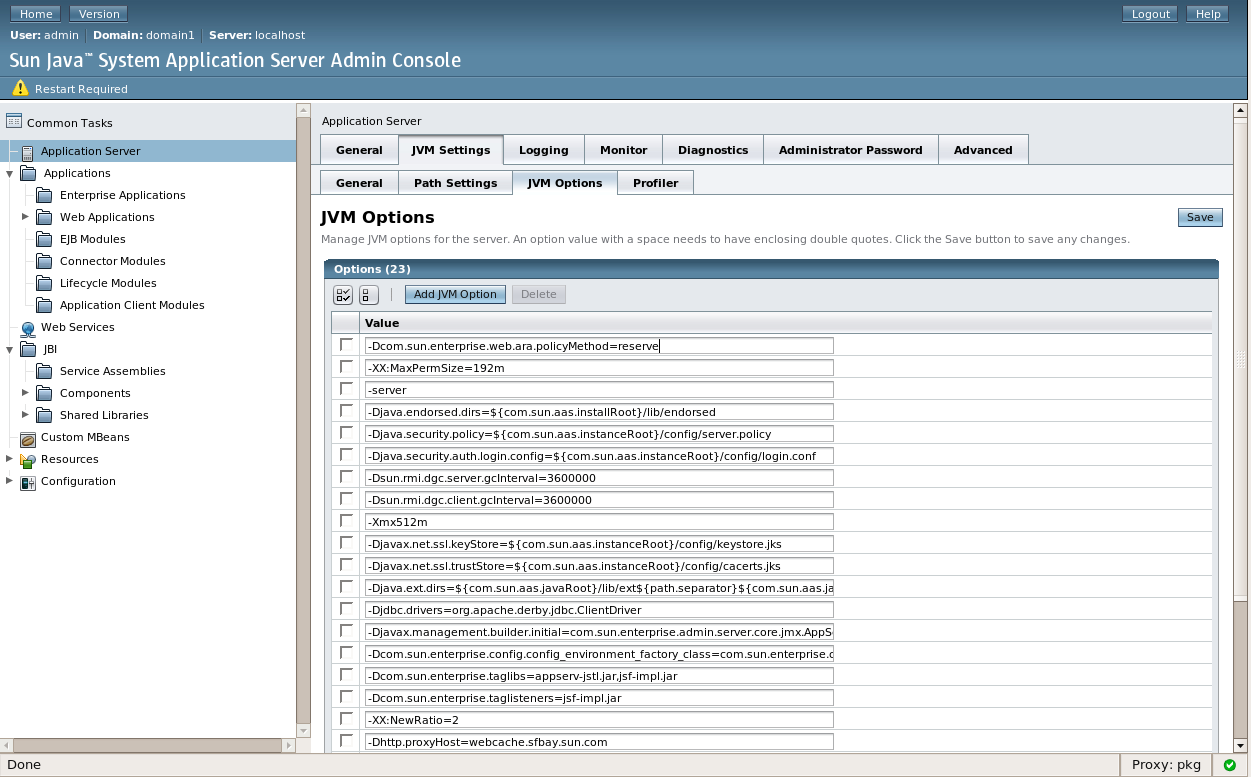Check the -XX:MaxPermSize=192m option box
The image size is (1251, 777).
tap(346, 366)
